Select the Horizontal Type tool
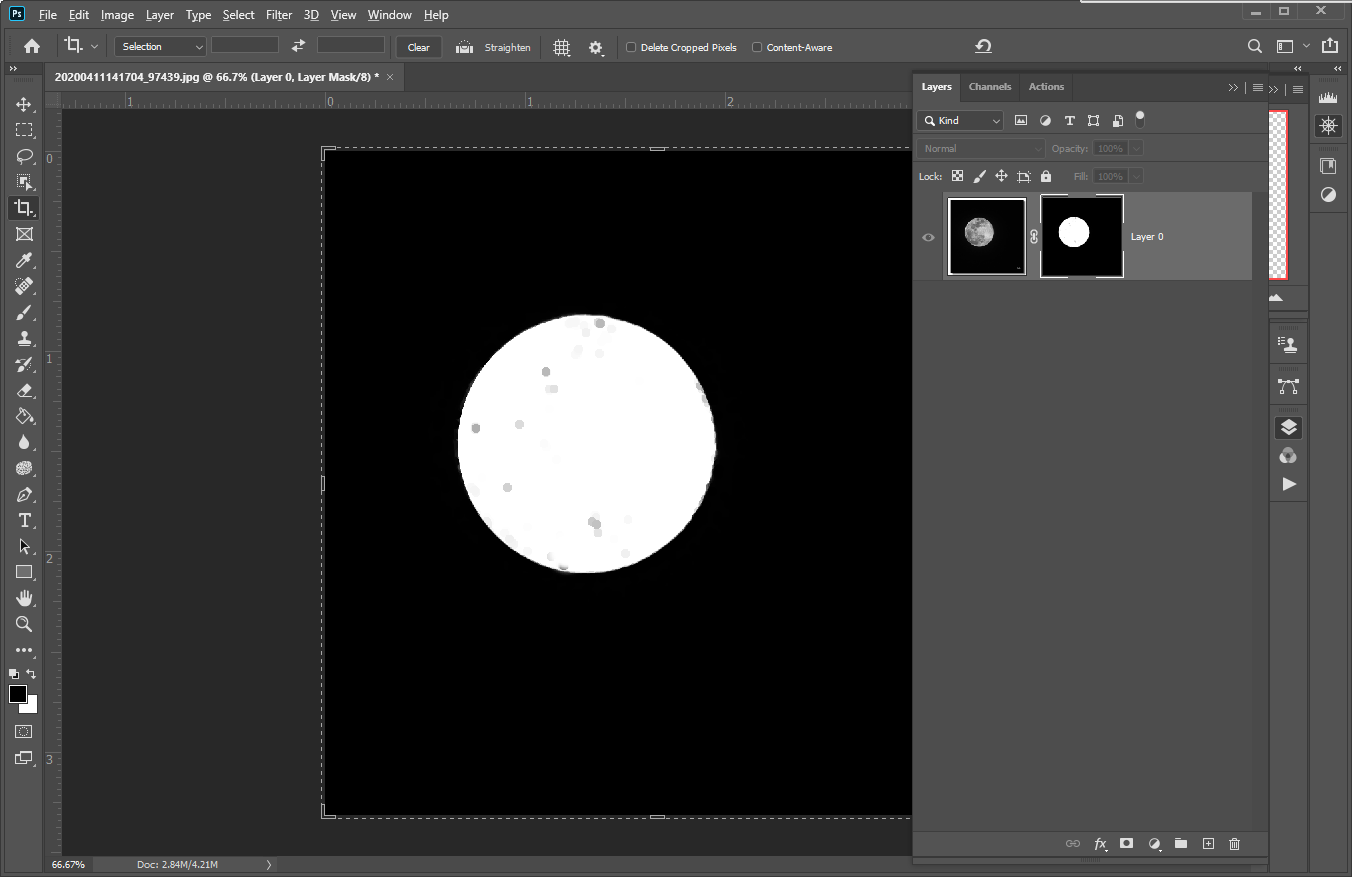Screen dimensions: 1352x877 point(24,520)
